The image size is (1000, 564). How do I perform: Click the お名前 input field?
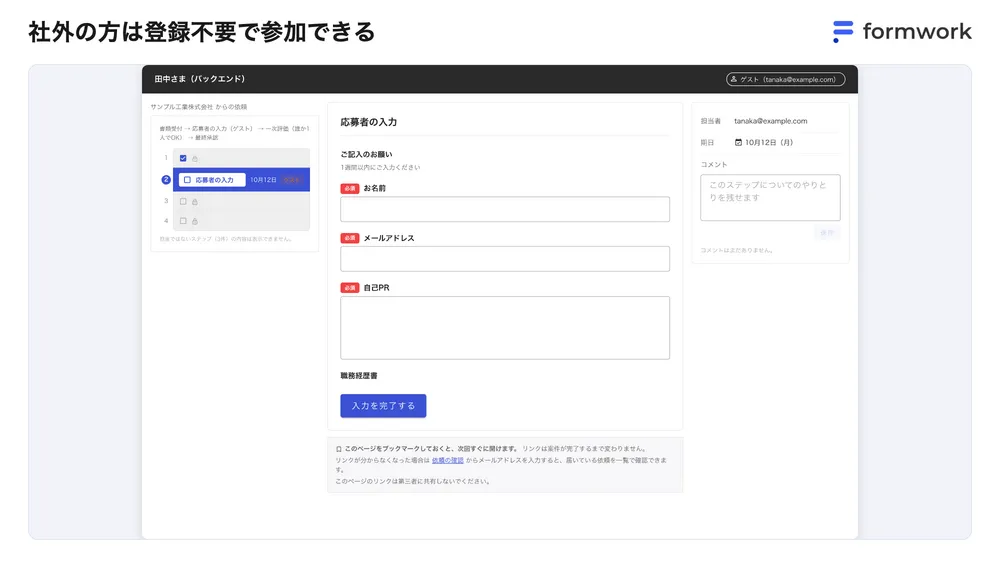505,209
